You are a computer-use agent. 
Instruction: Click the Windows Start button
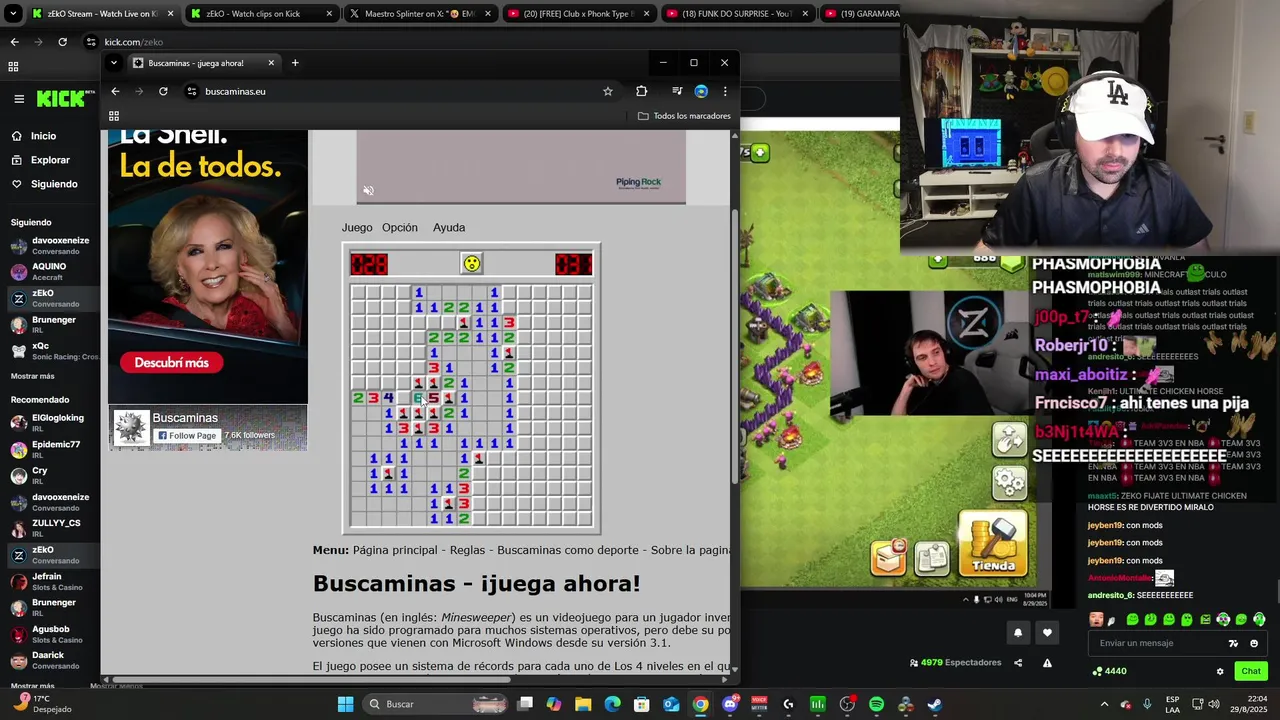click(x=345, y=704)
